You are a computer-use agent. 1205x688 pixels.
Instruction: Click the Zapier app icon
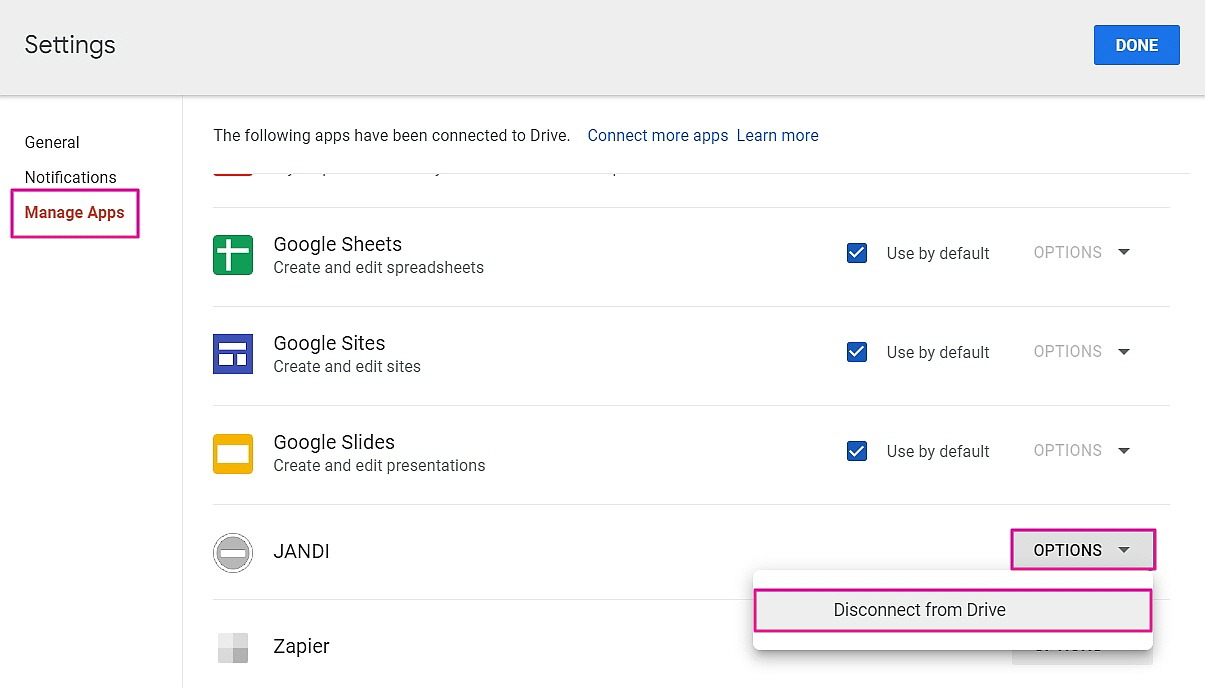coord(233,648)
